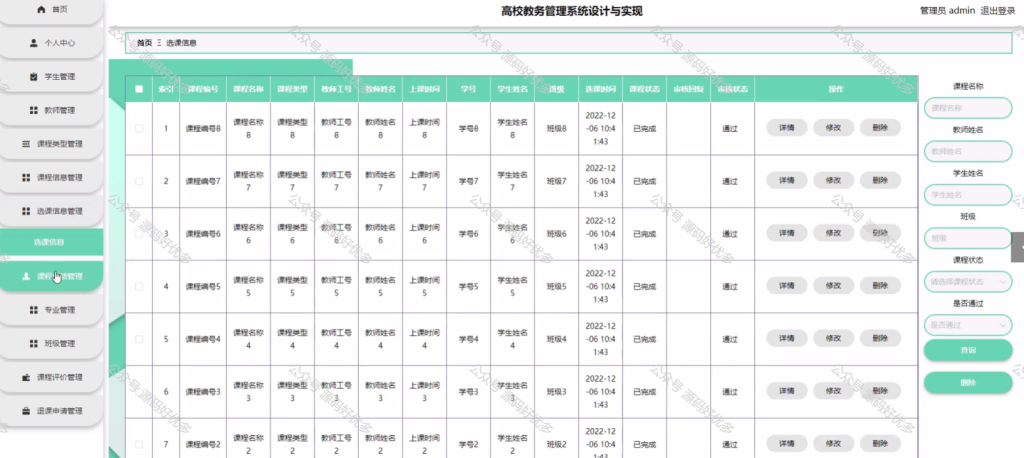Screen dimensions: 1024x458
Task: Click 删除 for 课程编号6 row
Action: pyautogui.click(x=880, y=233)
